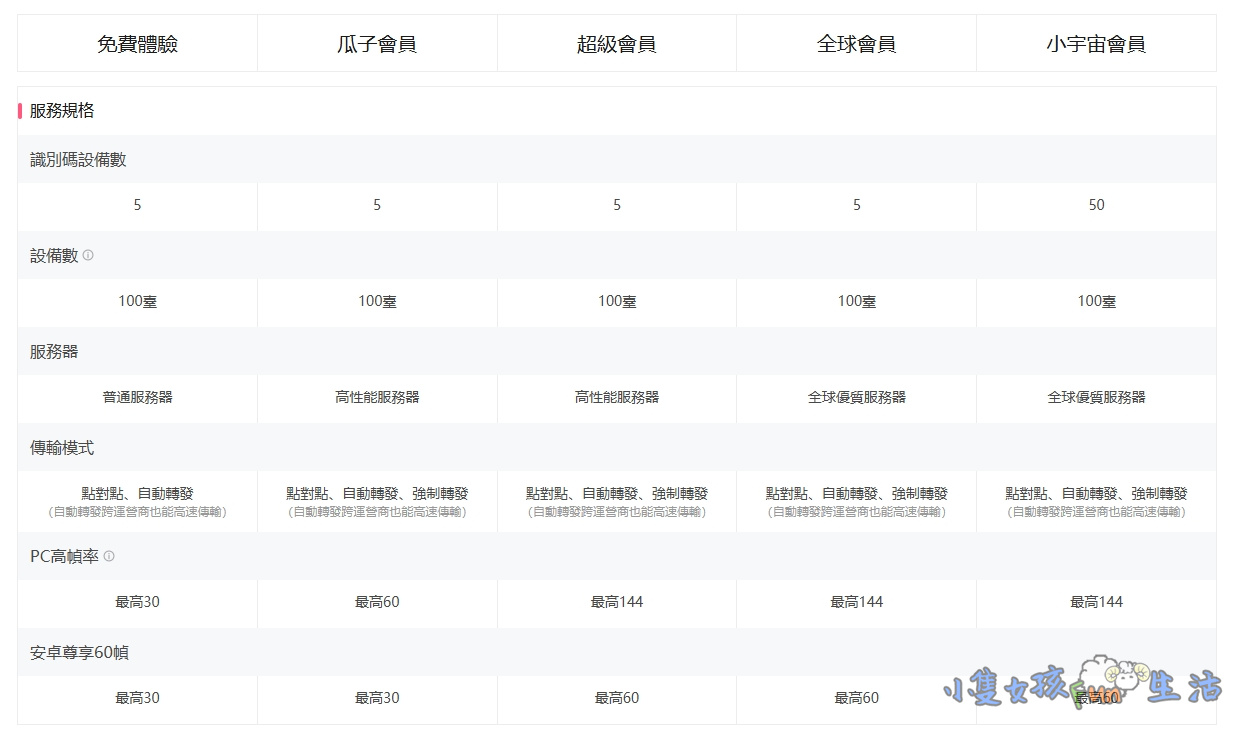This screenshot has width=1239, height=734.
Task: Click the 傳輸模式 row label
Action: 62,448
